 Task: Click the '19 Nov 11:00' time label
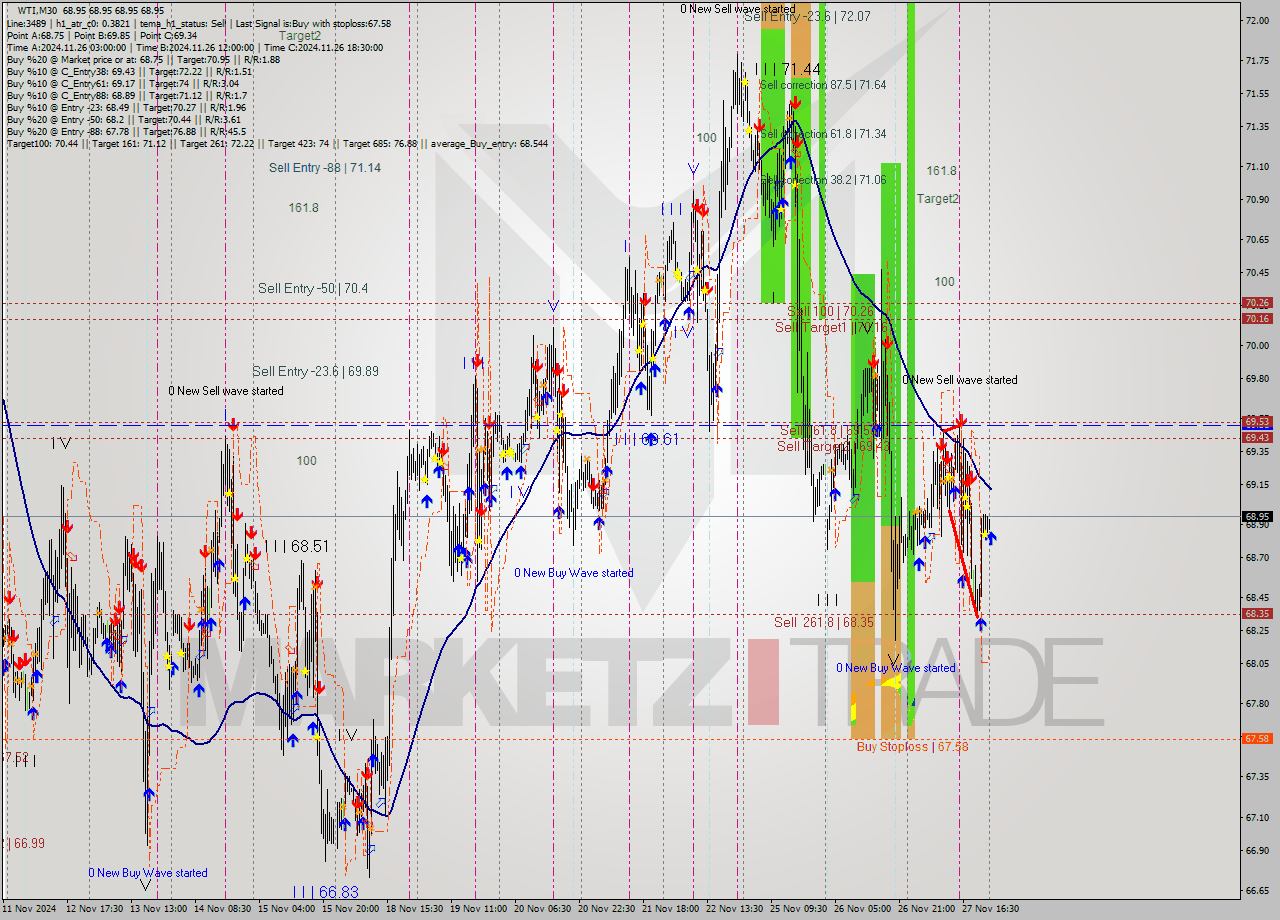pyautogui.click(x=478, y=909)
